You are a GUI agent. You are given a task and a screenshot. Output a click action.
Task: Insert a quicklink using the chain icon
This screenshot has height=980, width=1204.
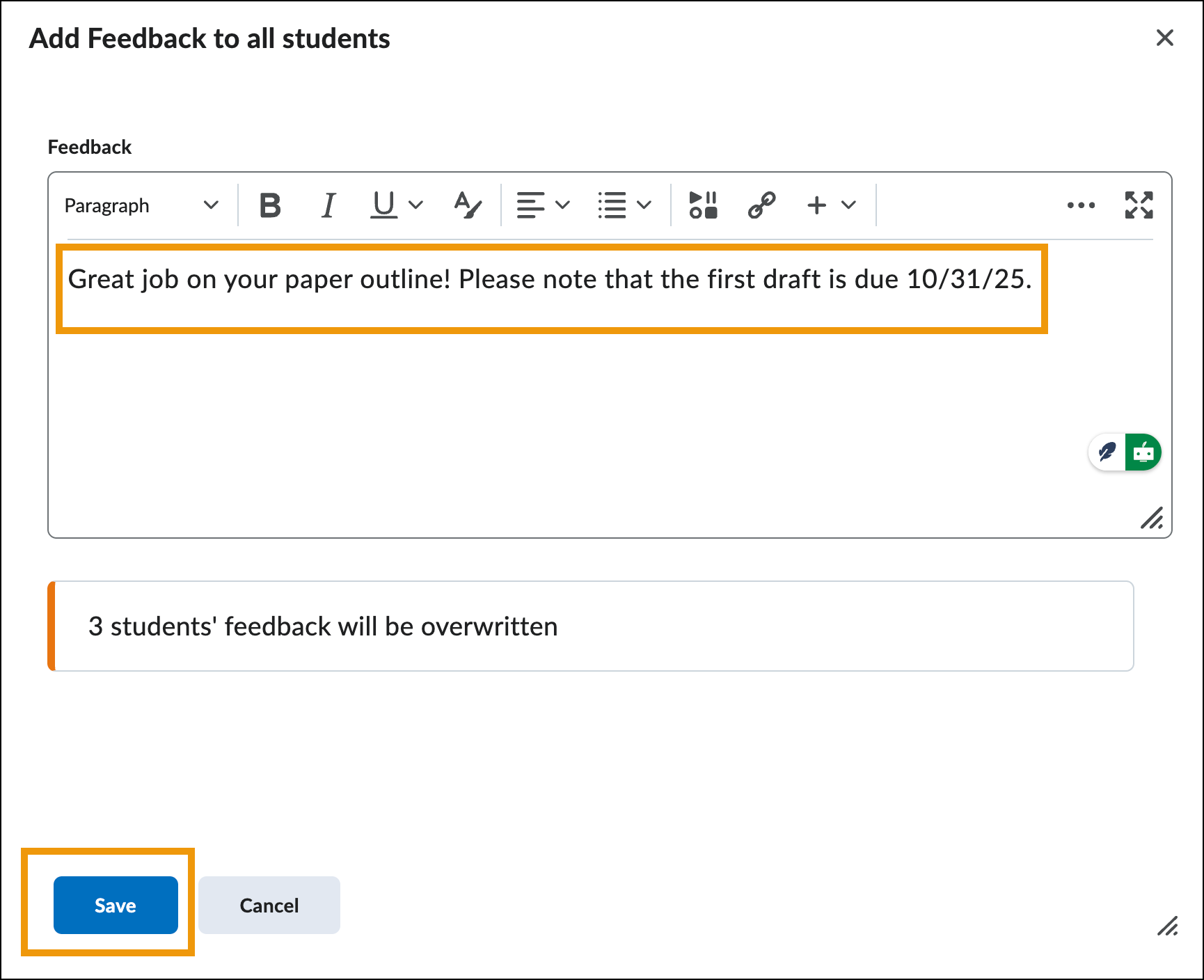pos(761,205)
